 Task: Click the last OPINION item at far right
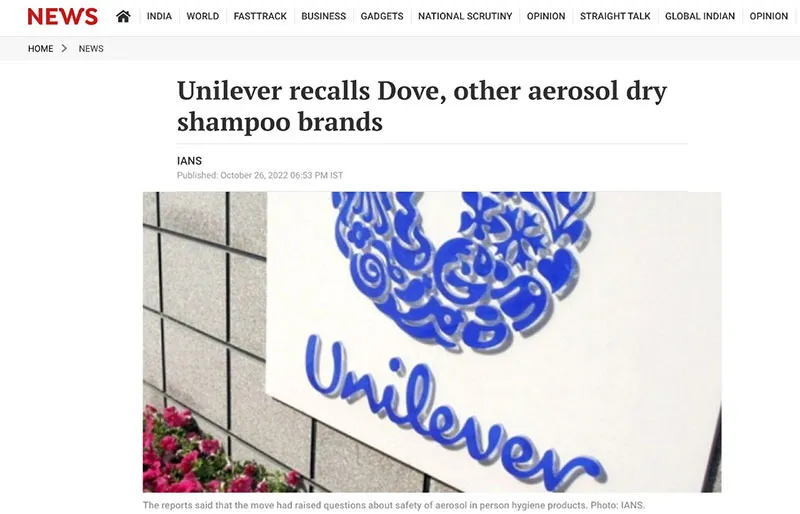click(769, 16)
